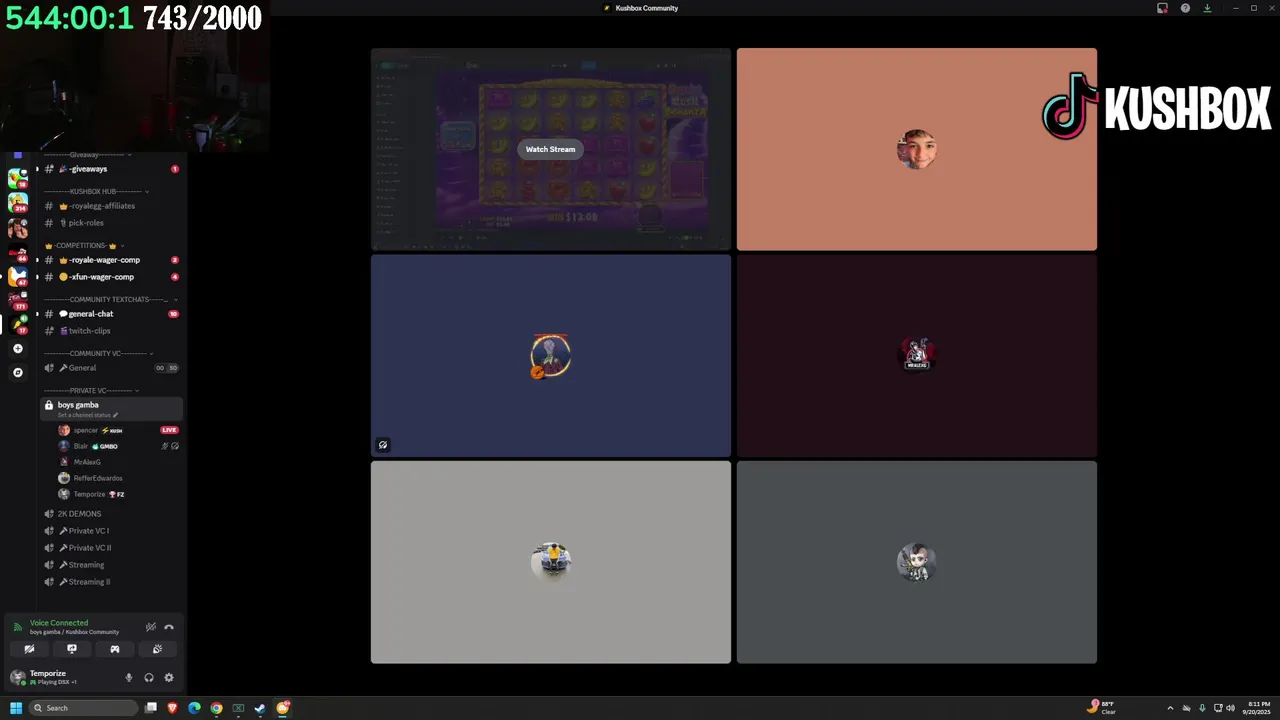Click the download update icon in title bar

pos(1207,8)
